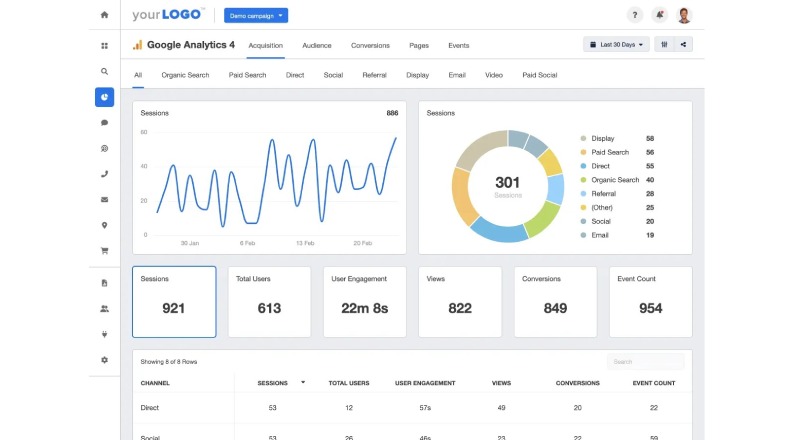This screenshot has height=440, width=794.
Task: Click the home icon in the sidebar
Action: pos(104,15)
